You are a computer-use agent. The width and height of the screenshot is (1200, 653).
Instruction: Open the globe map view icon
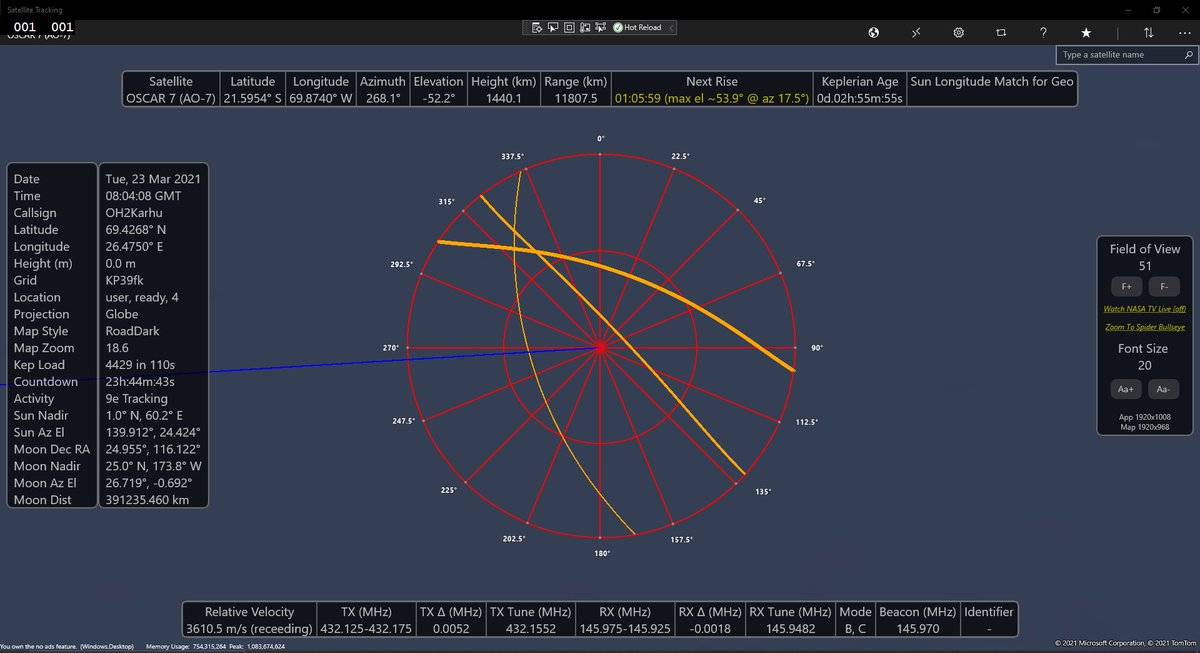873,32
